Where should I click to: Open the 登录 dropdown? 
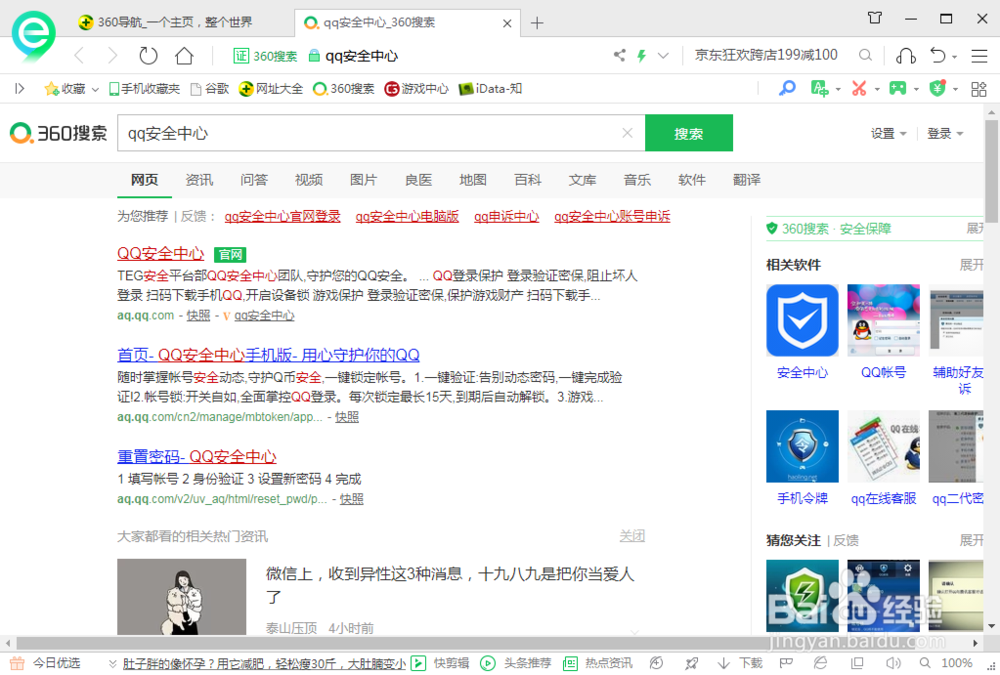pyautogui.click(x=945, y=133)
